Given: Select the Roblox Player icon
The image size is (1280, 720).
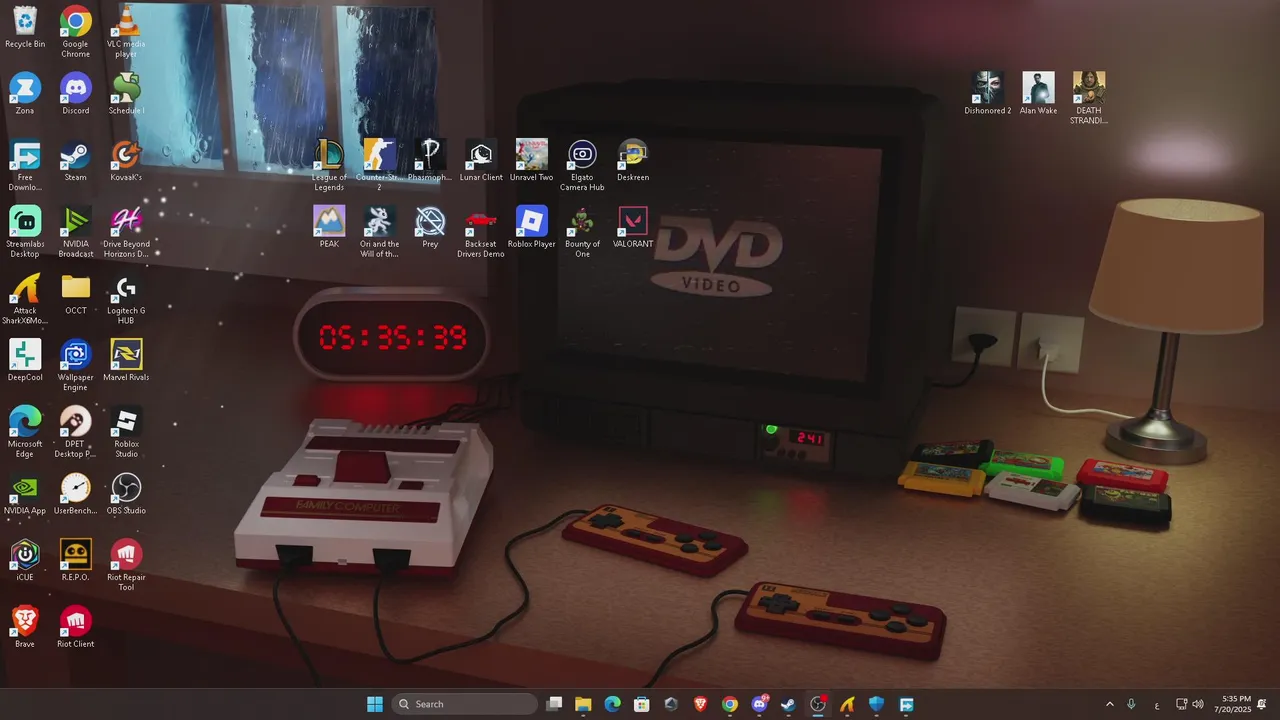Looking at the screenshot, I should pyautogui.click(x=531, y=227).
